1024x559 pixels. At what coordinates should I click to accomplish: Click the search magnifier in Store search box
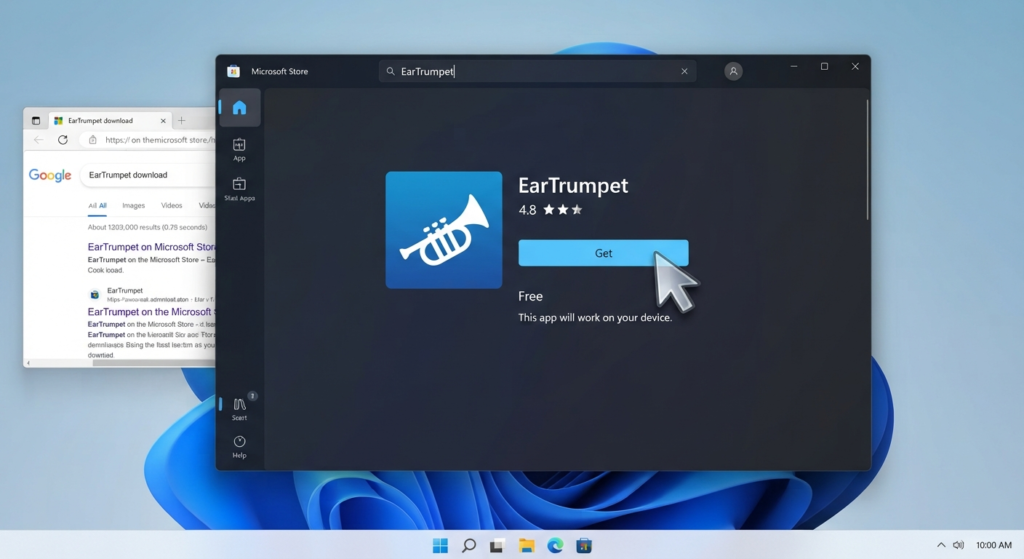click(x=390, y=71)
